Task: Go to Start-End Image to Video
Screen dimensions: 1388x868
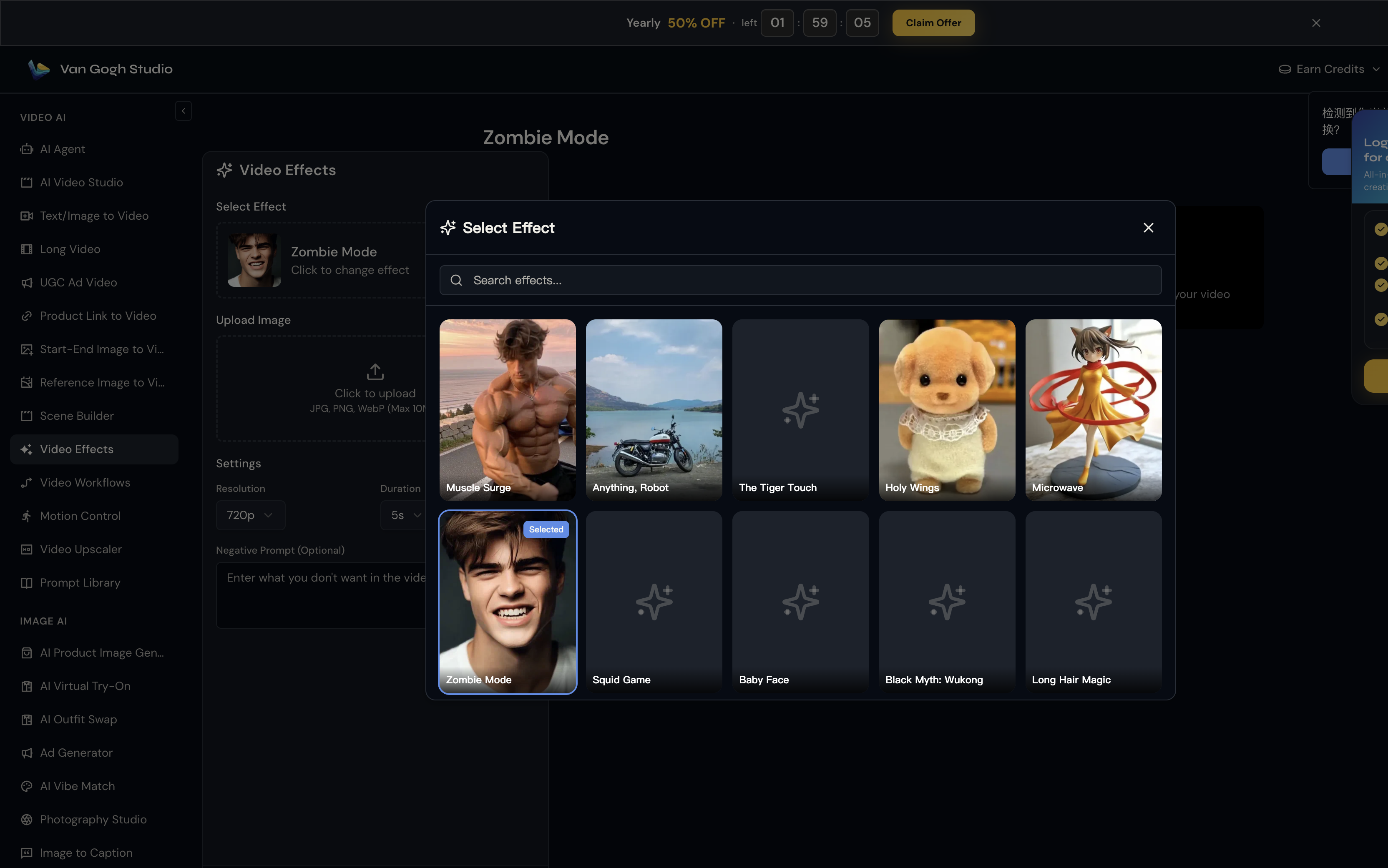Action: 94,350
